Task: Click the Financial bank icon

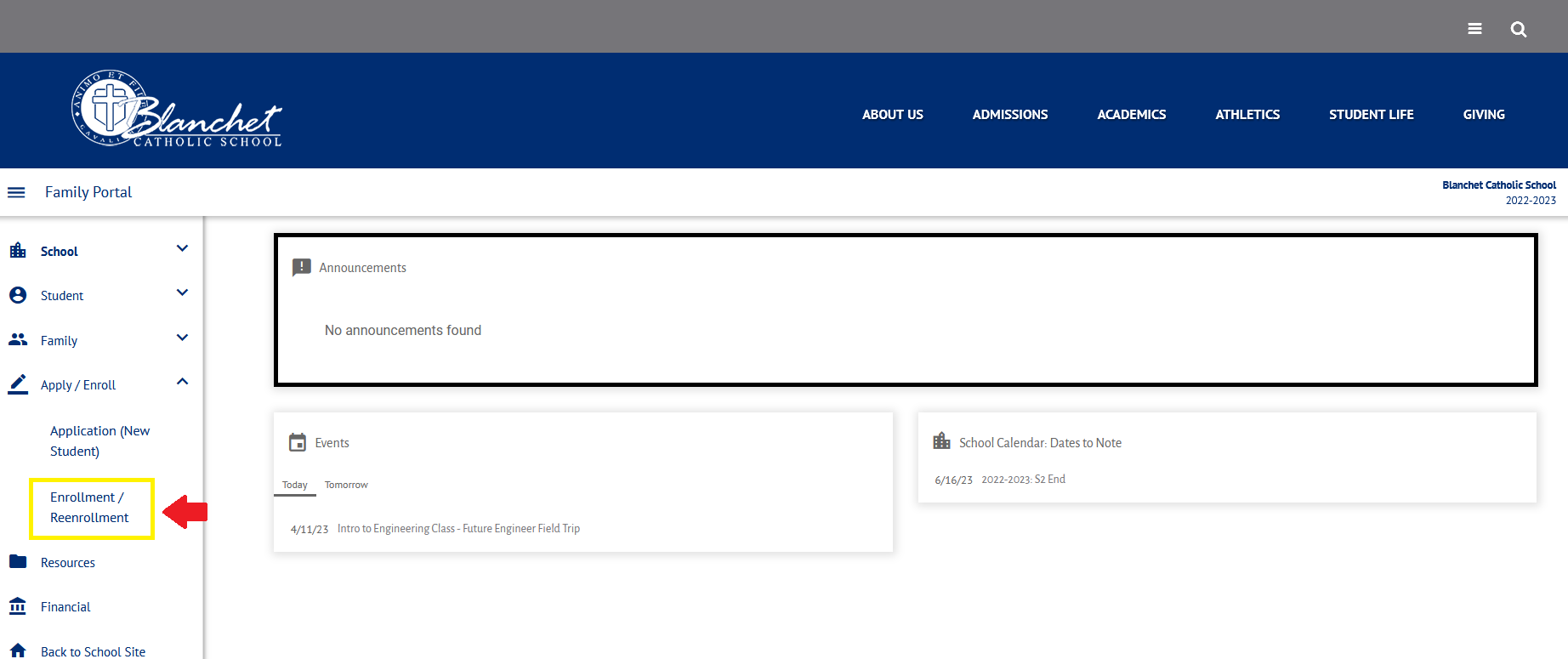Action: click(18, 606)
